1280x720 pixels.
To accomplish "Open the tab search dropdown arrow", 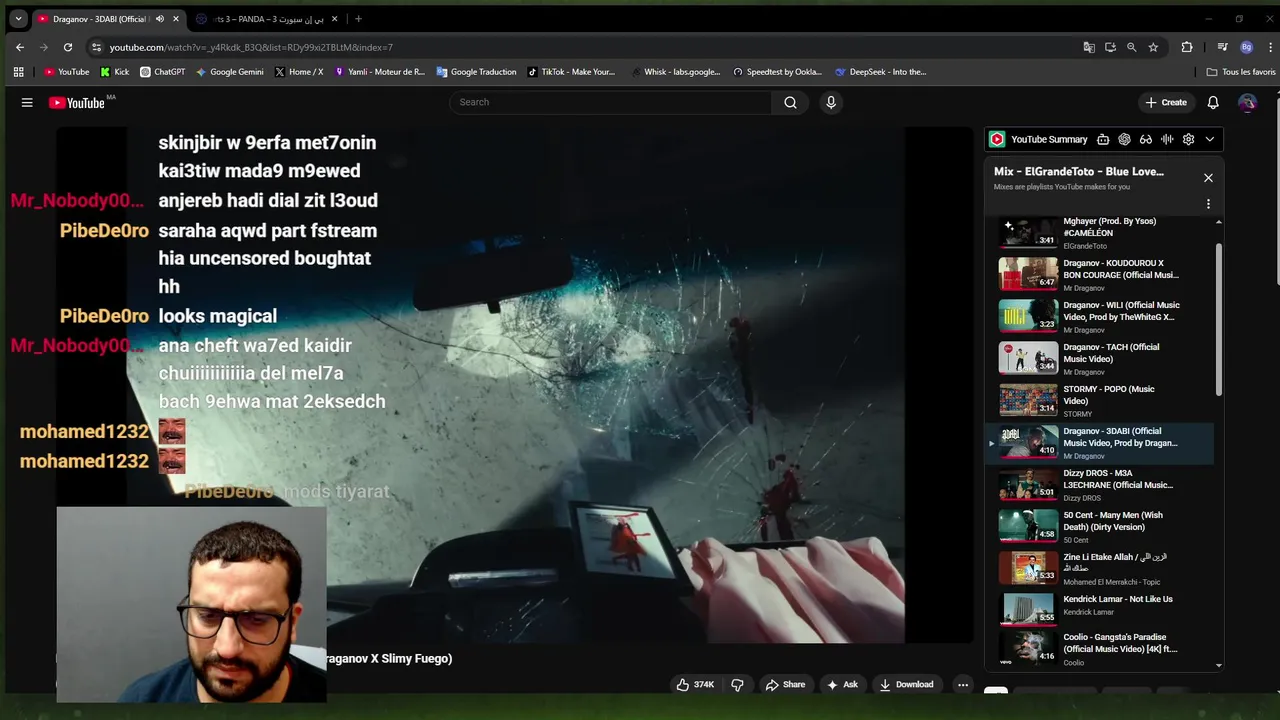I will (x=18, y=19).
